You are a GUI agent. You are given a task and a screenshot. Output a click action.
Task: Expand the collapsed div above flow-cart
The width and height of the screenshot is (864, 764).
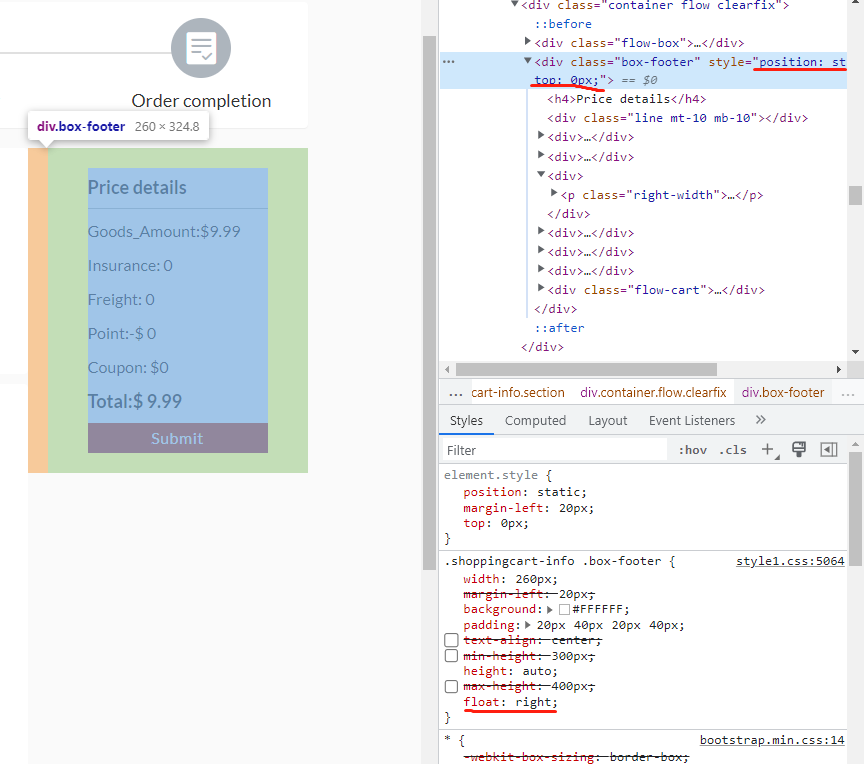[x=541, y=269]
